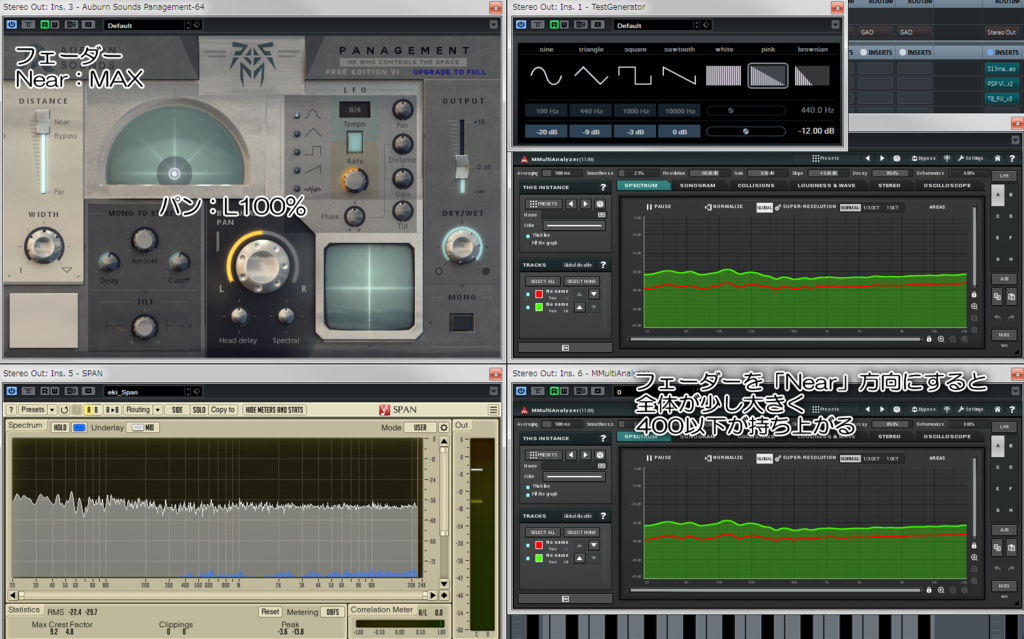The height and width of the screenshot is (639, 1024).
Task: Click HIDE METERS AND STATS in SPAN
Action: point(274,410)
